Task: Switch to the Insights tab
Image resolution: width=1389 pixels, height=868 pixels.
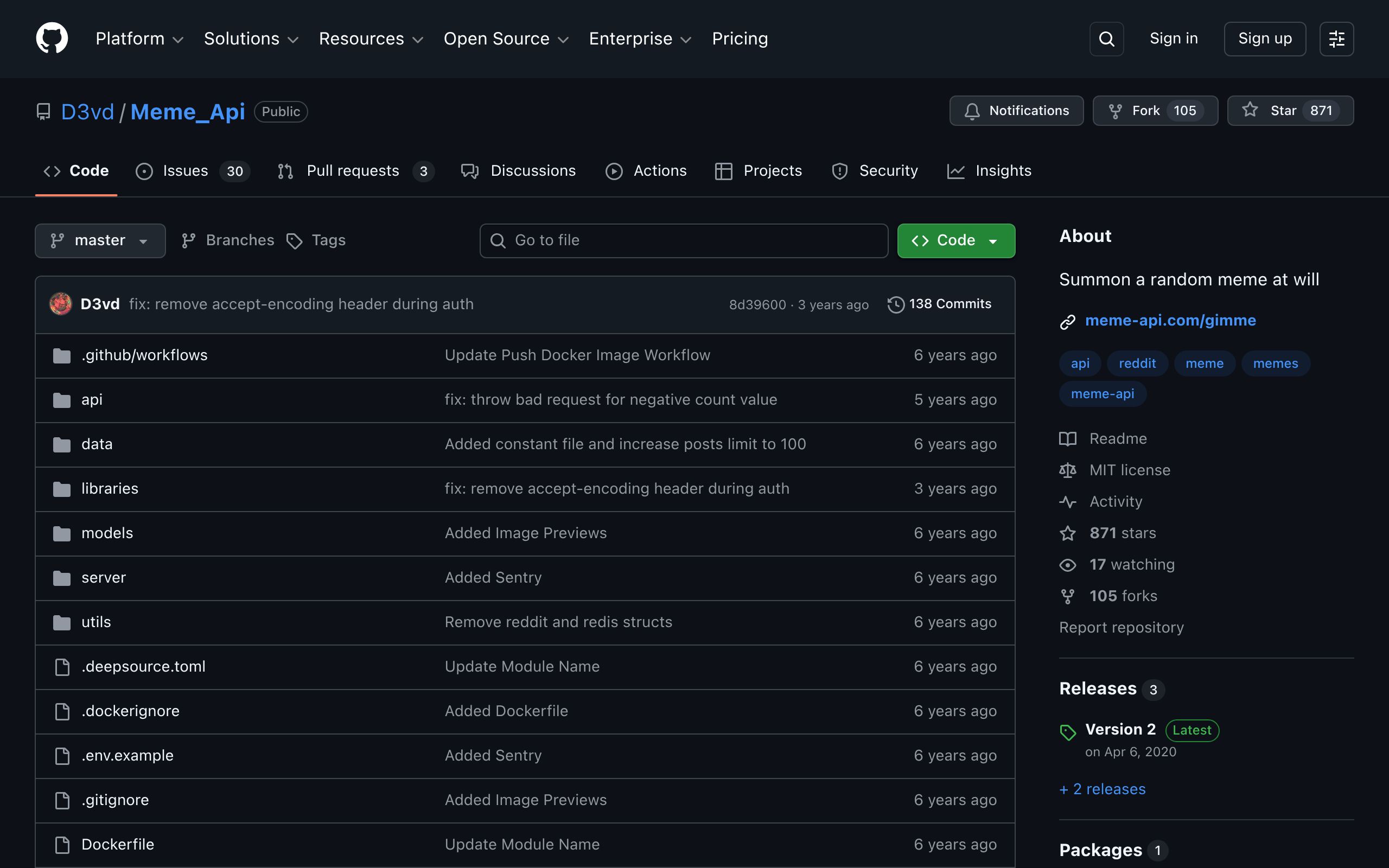Action: tap(989, 171)
